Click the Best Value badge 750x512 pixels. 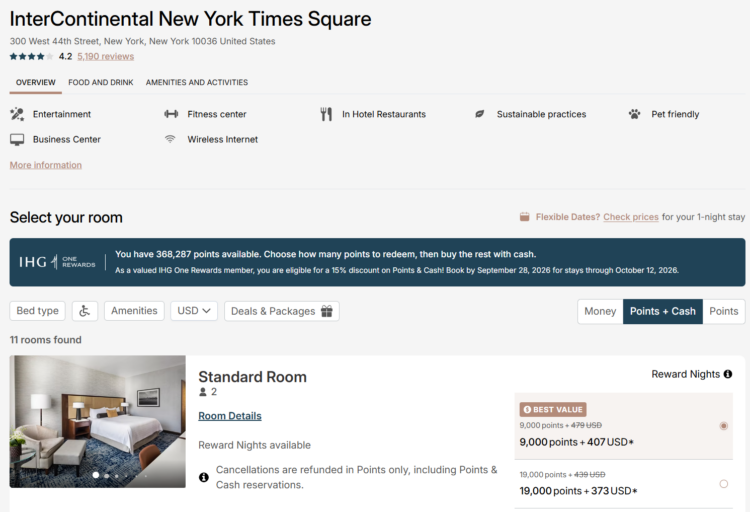(x=553, y=410)
